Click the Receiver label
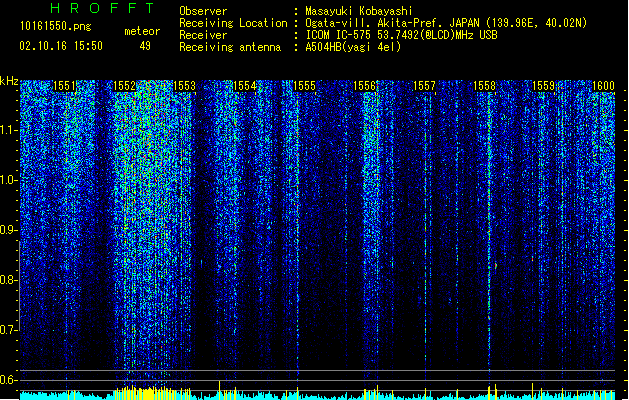 point(203,35)
